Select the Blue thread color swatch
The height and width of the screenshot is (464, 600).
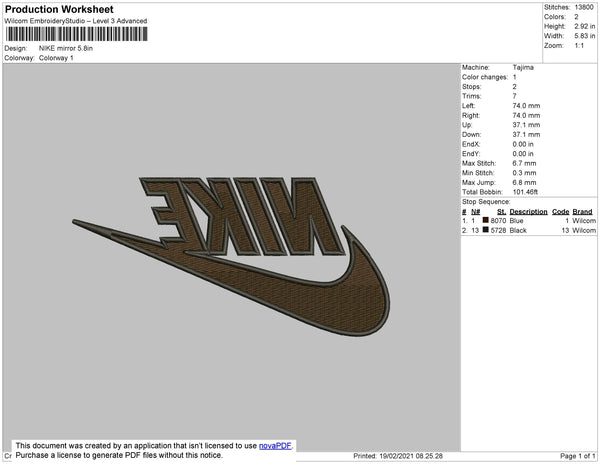[486, 220]
